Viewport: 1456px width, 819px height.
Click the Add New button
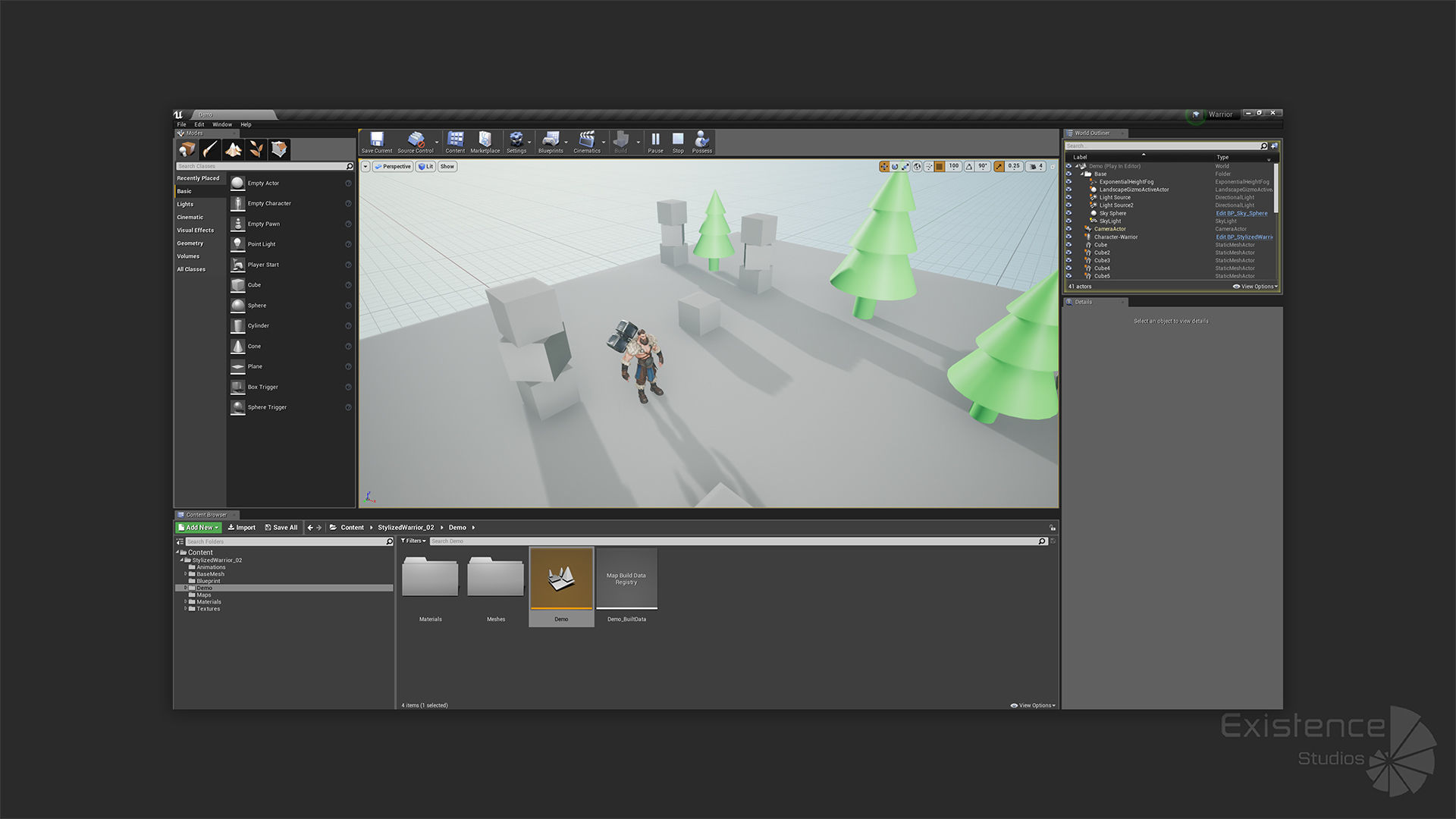click(199, 528)
